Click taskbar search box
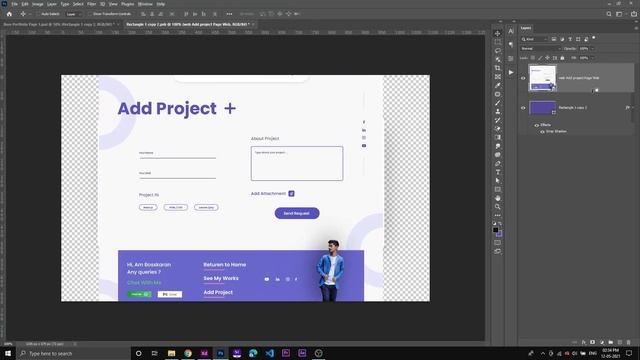The image size is (640, 360). (73, 353)
